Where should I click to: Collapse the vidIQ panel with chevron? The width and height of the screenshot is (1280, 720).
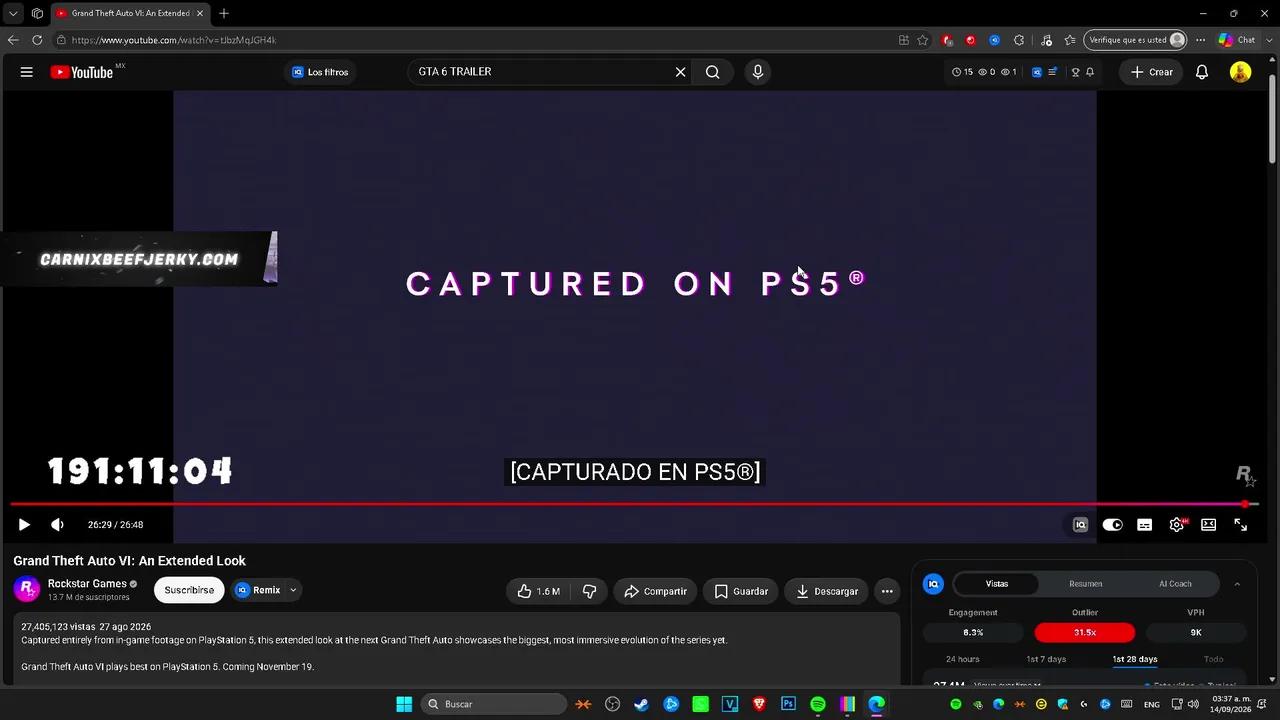[x=1237, y=584]
